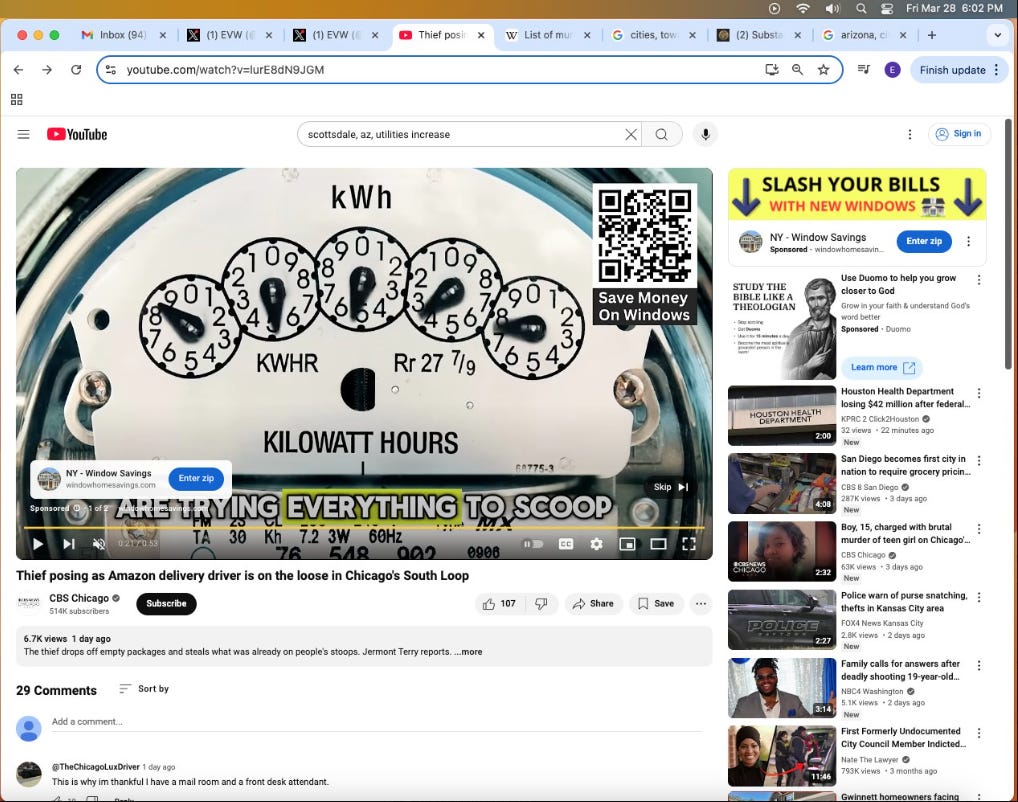Open the player settings gear
1018x802 pixels.
(596, 544)
